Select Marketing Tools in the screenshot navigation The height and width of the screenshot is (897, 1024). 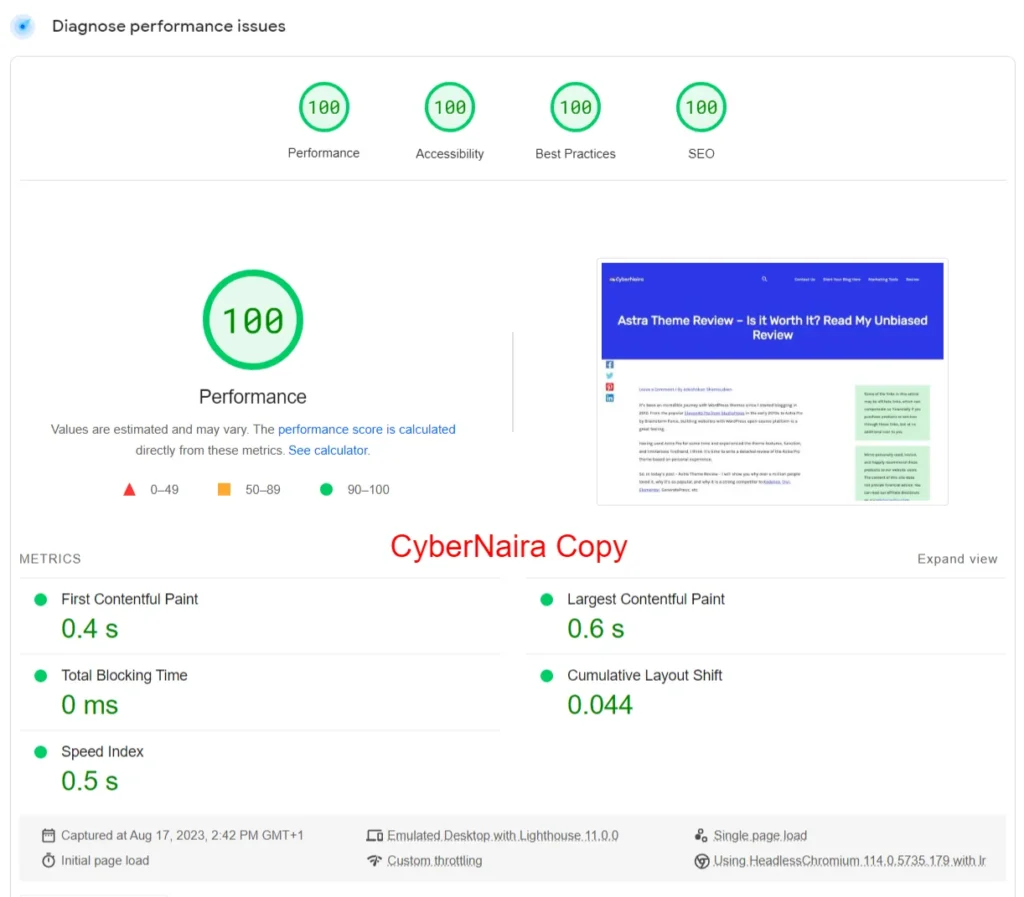883,279
